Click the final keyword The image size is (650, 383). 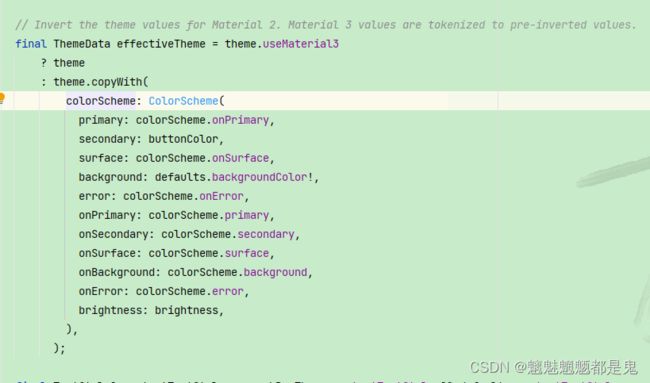31,44
